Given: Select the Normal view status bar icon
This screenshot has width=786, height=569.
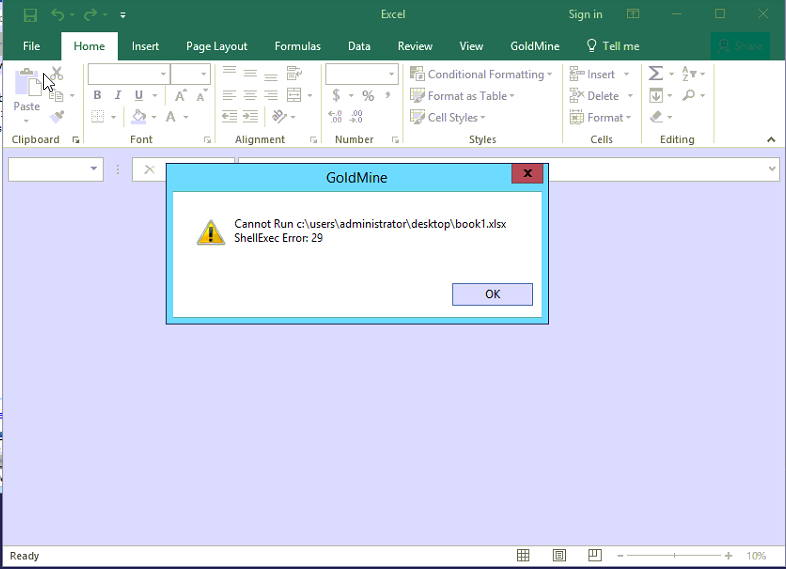Looking at the screenshot, I should [523, 556].
